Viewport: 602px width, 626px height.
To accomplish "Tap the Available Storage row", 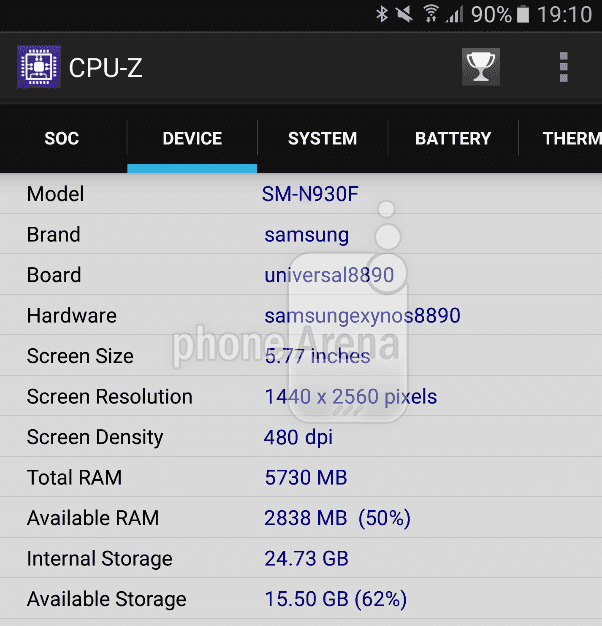I will coord(300,600).
